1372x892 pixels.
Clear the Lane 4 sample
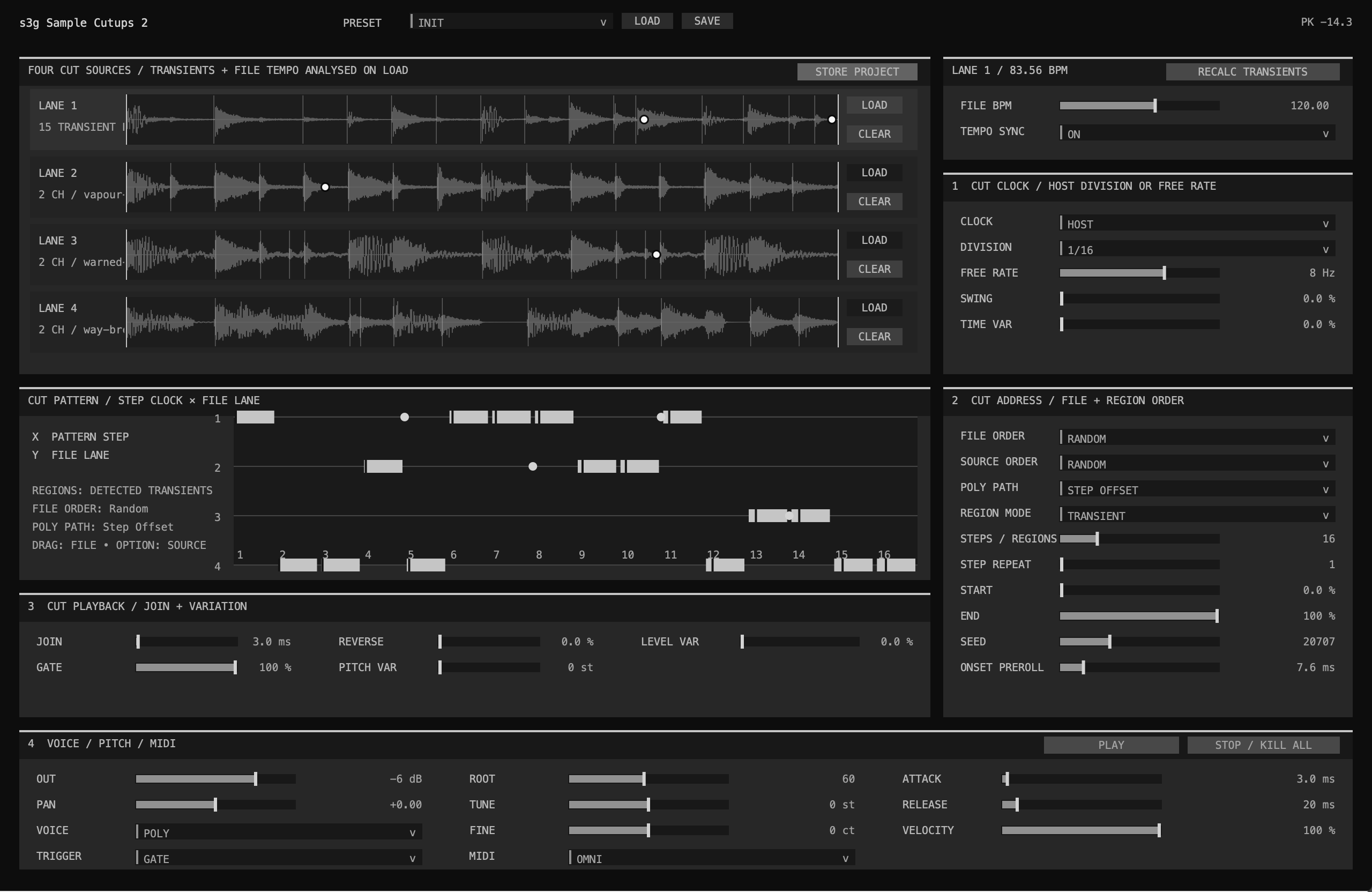click(874, 336)
